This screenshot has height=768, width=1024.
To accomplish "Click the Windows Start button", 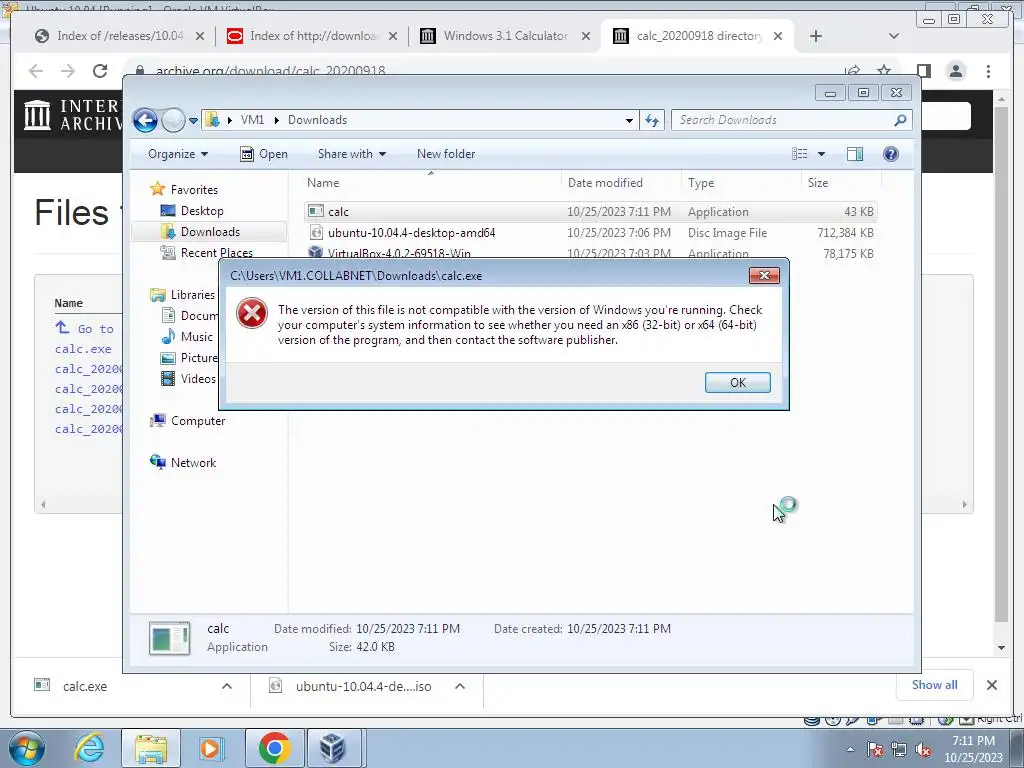I will tap(27, 748).
